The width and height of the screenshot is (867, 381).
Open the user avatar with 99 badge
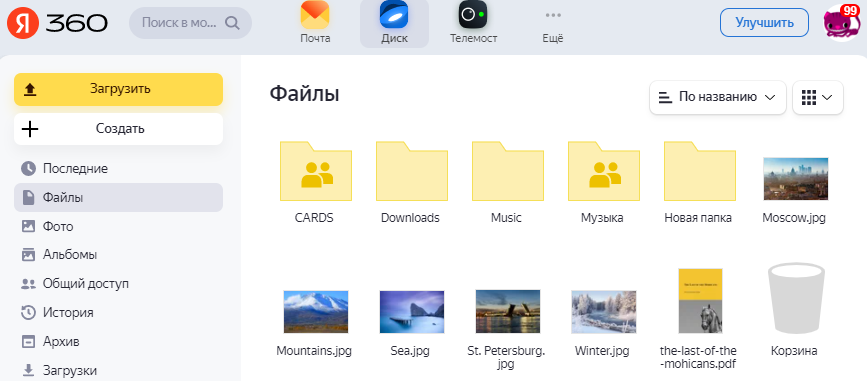pyautogui.click(x=841, y=23)
